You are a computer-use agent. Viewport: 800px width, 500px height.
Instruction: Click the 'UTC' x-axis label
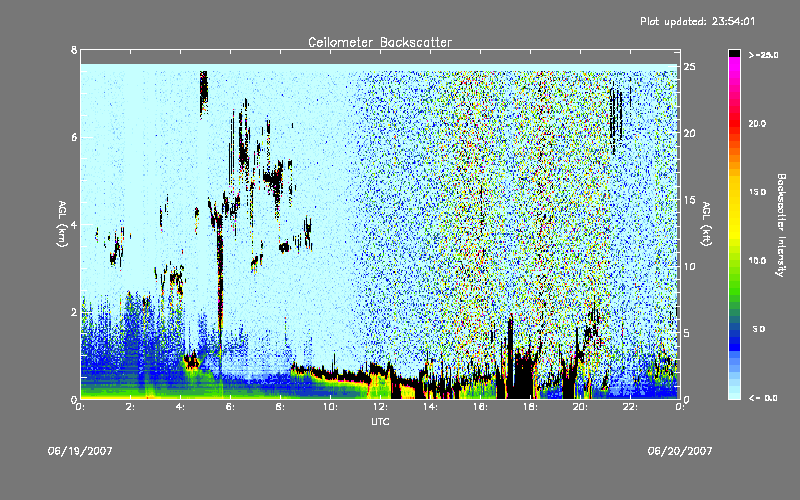pos(380,421)
